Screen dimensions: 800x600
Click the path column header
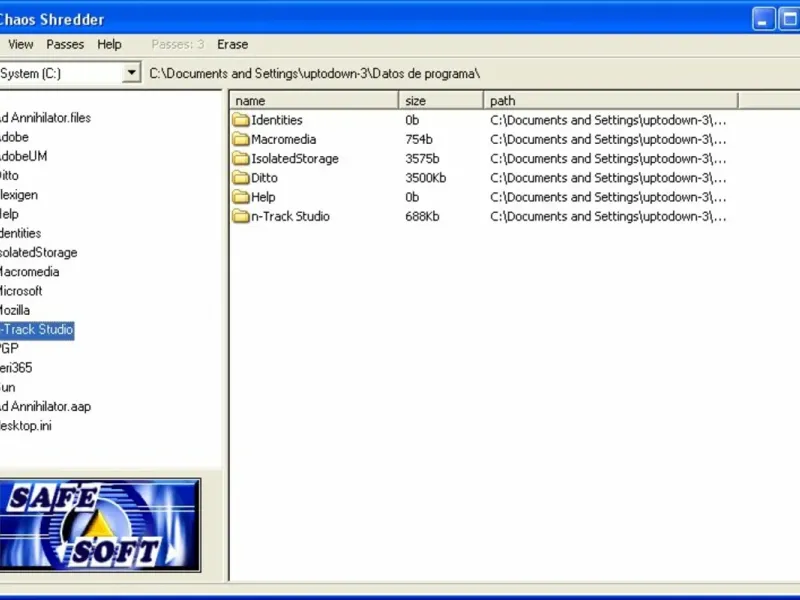click(610, 101)
